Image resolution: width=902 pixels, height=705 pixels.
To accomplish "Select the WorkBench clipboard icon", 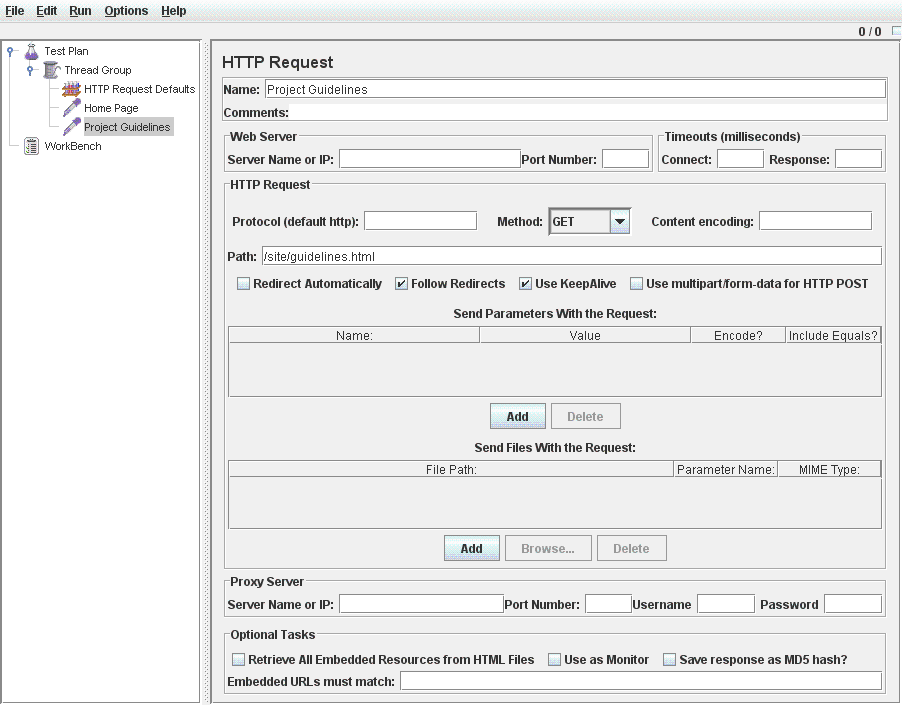I will tap(31, 146).
